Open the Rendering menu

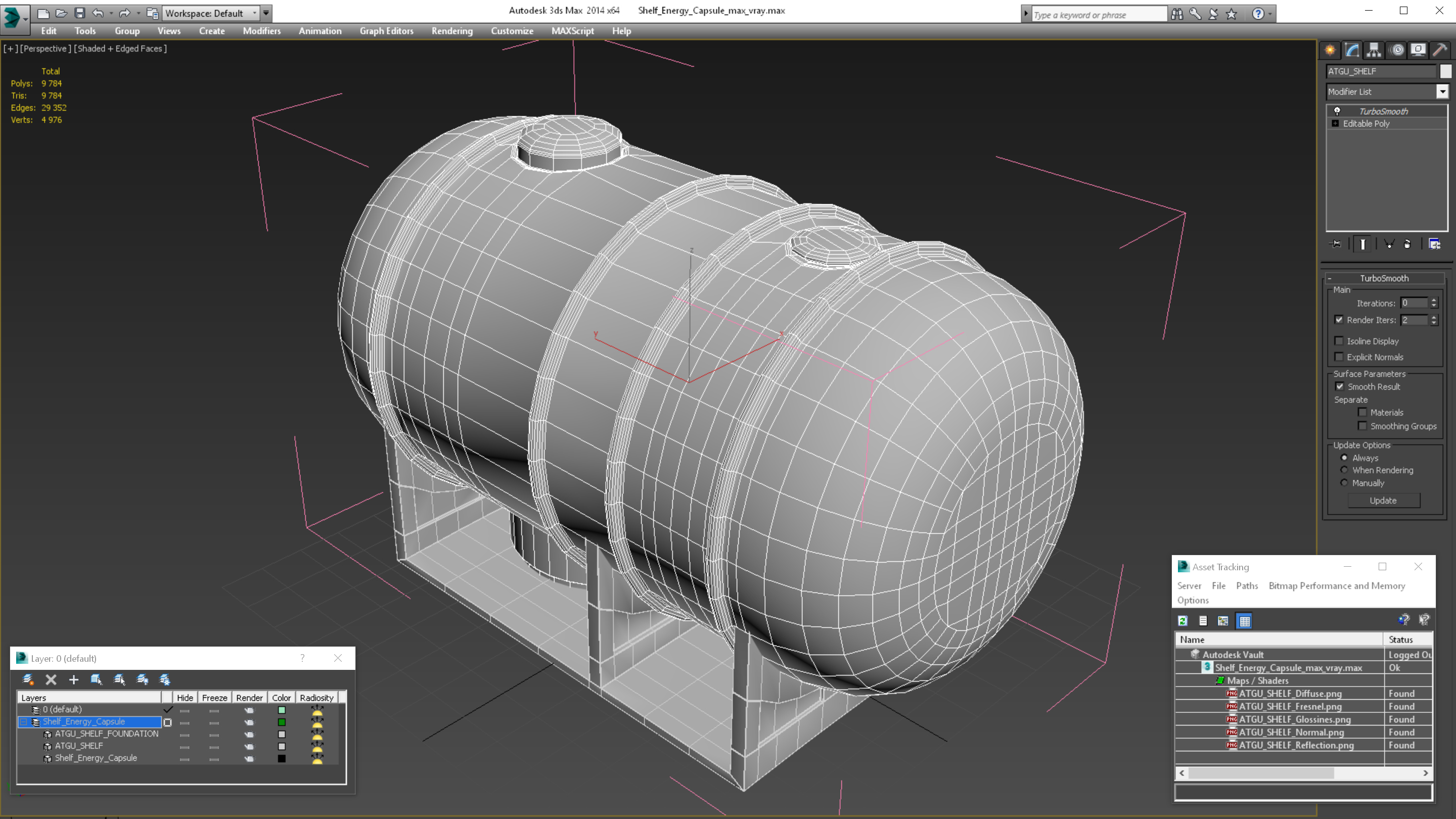tap(451, 31)
